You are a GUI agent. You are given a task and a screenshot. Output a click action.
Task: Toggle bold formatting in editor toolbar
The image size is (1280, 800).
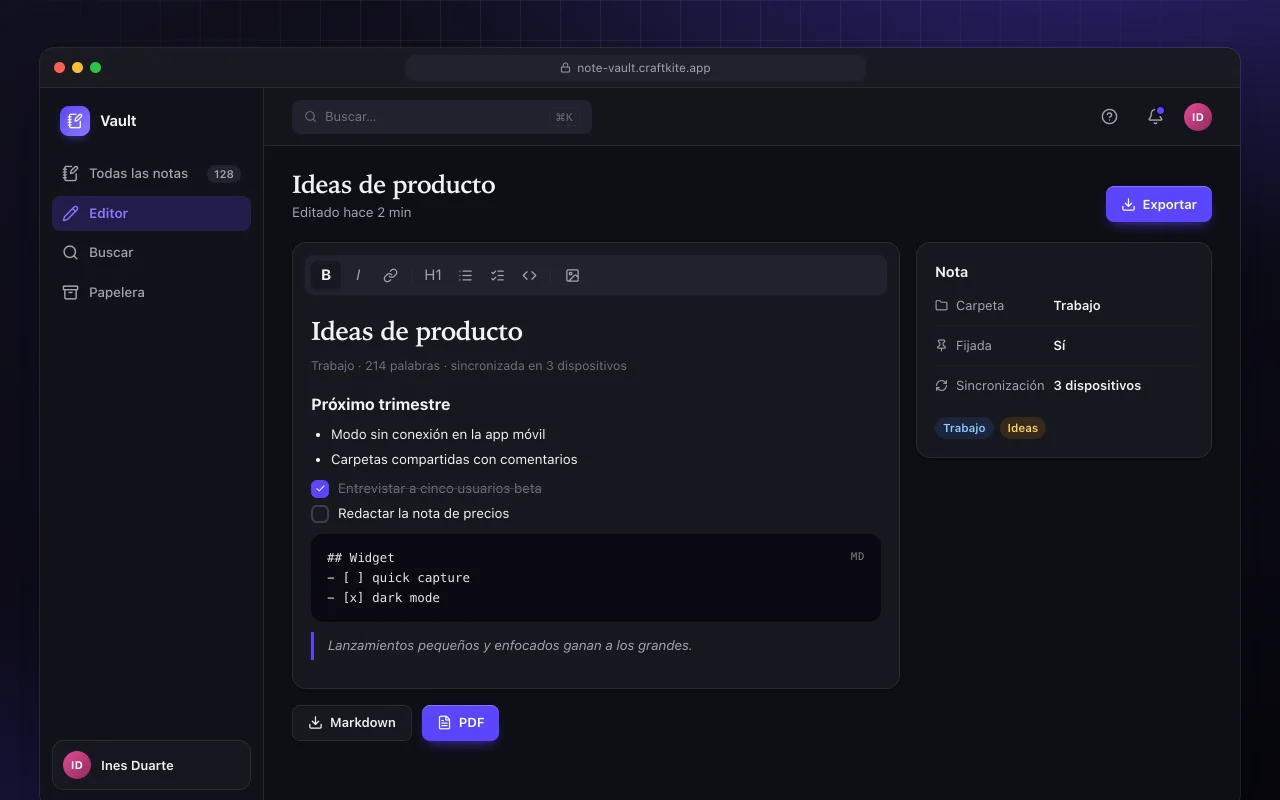[326, 275]
